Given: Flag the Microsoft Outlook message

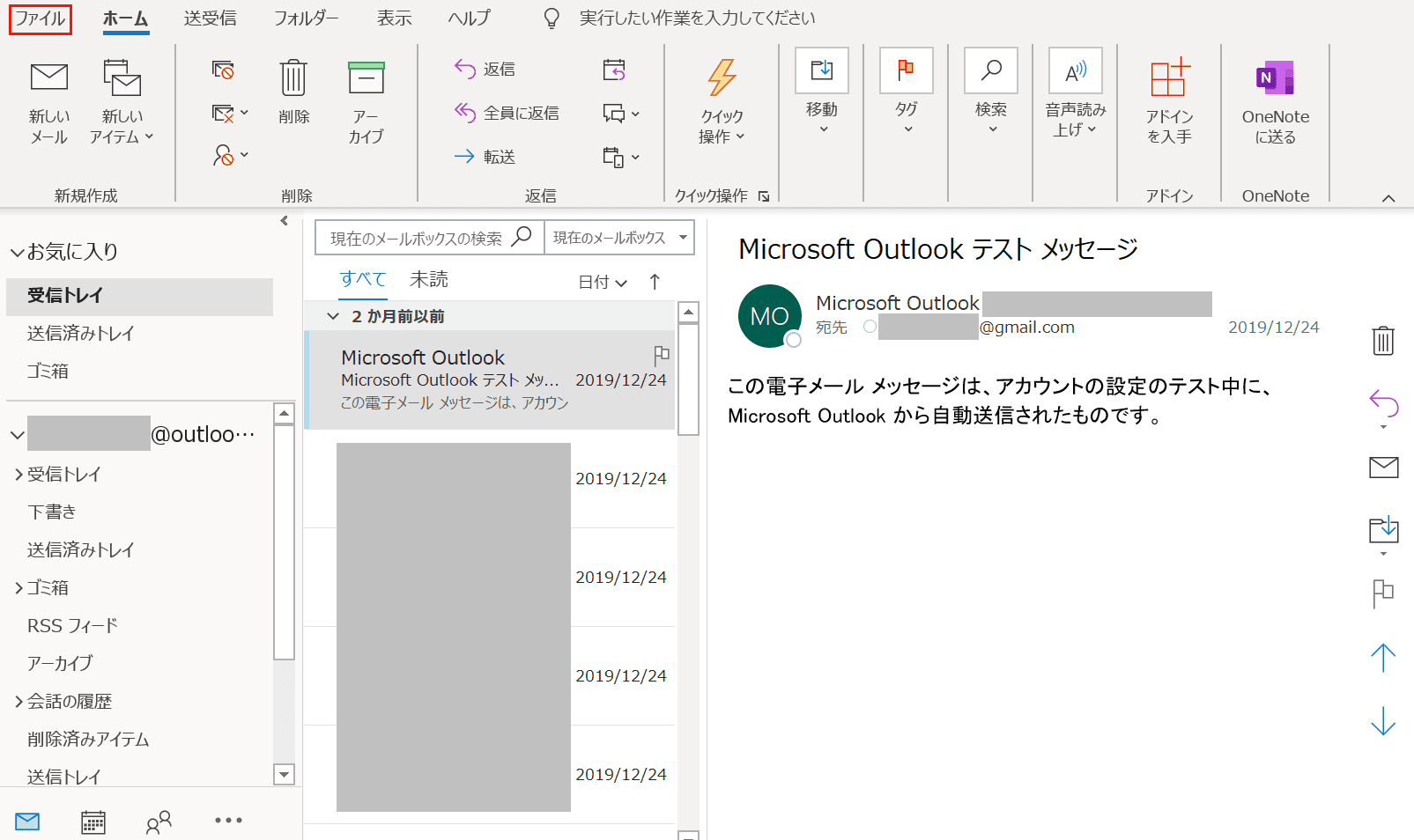Looking at the screenshot, I should pos(662,355).
